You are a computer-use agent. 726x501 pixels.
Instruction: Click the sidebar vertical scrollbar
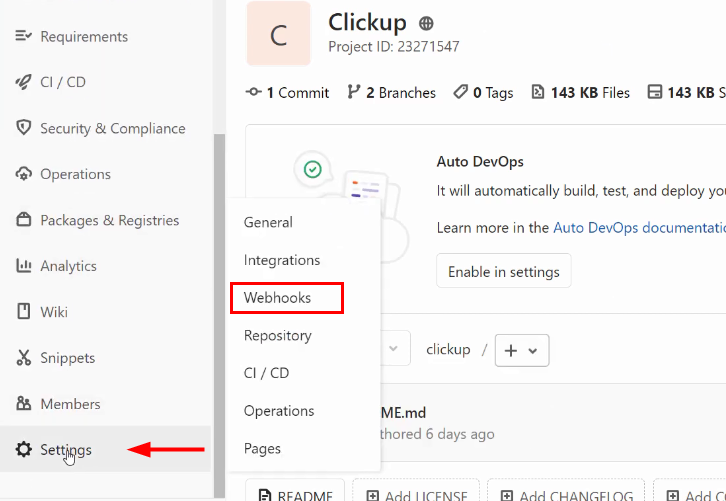pos(219,315)
